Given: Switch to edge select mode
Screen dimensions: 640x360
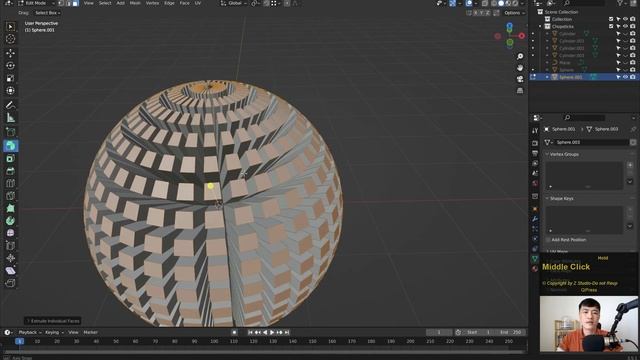Looking at the screenshot, I should pyautogui.click(x=68, y=3).
